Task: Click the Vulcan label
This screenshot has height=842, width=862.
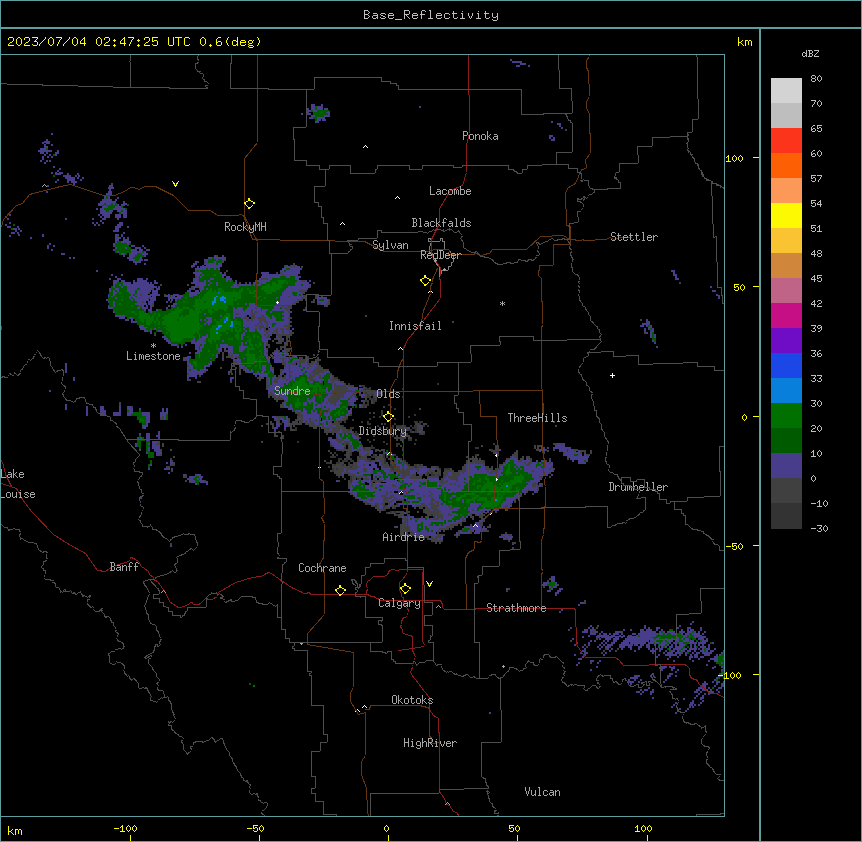Action: pyautogui.click(x=543, y=792)
